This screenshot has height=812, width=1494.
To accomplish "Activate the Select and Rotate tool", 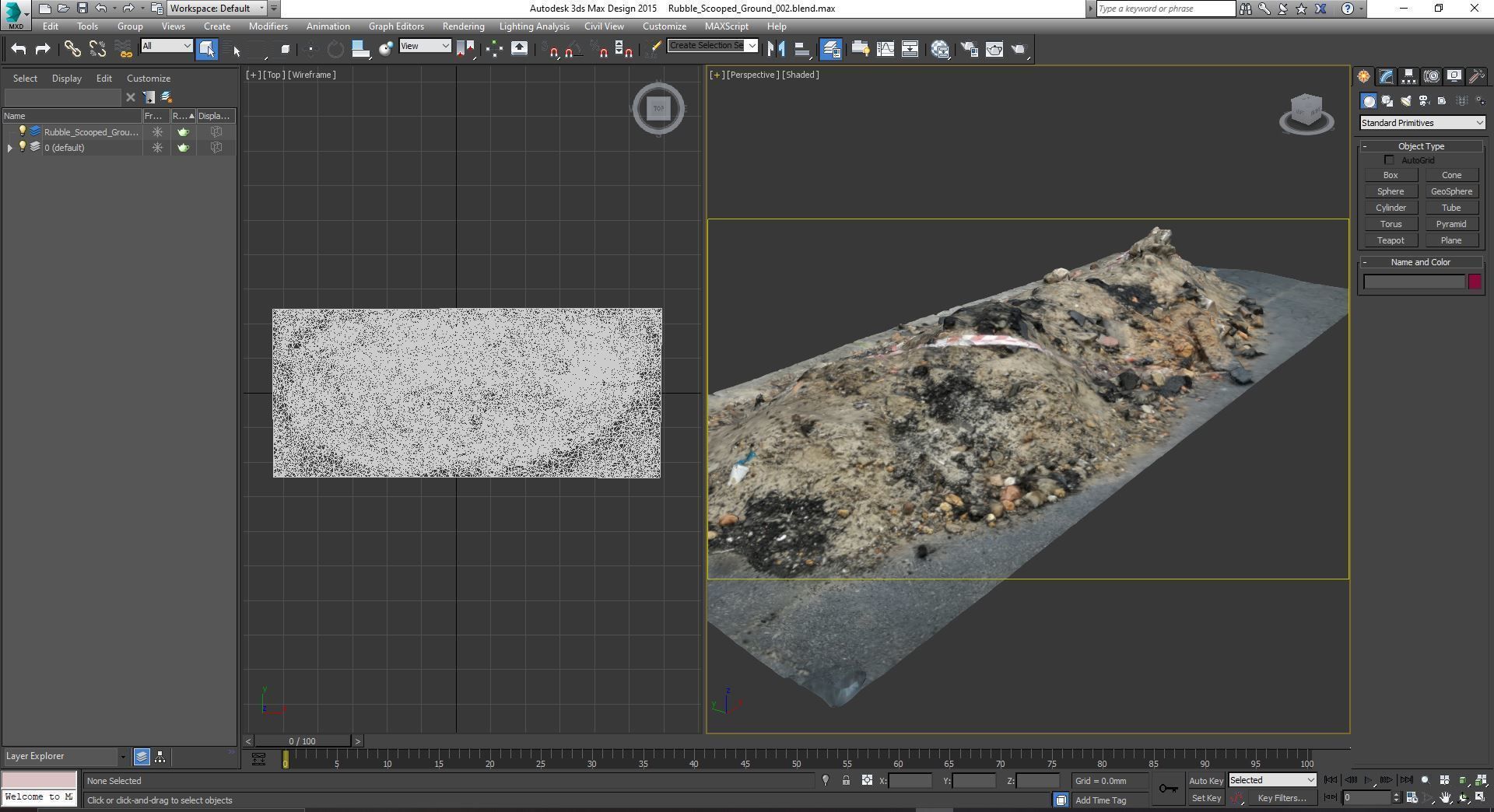I will [x=335, y=49].
